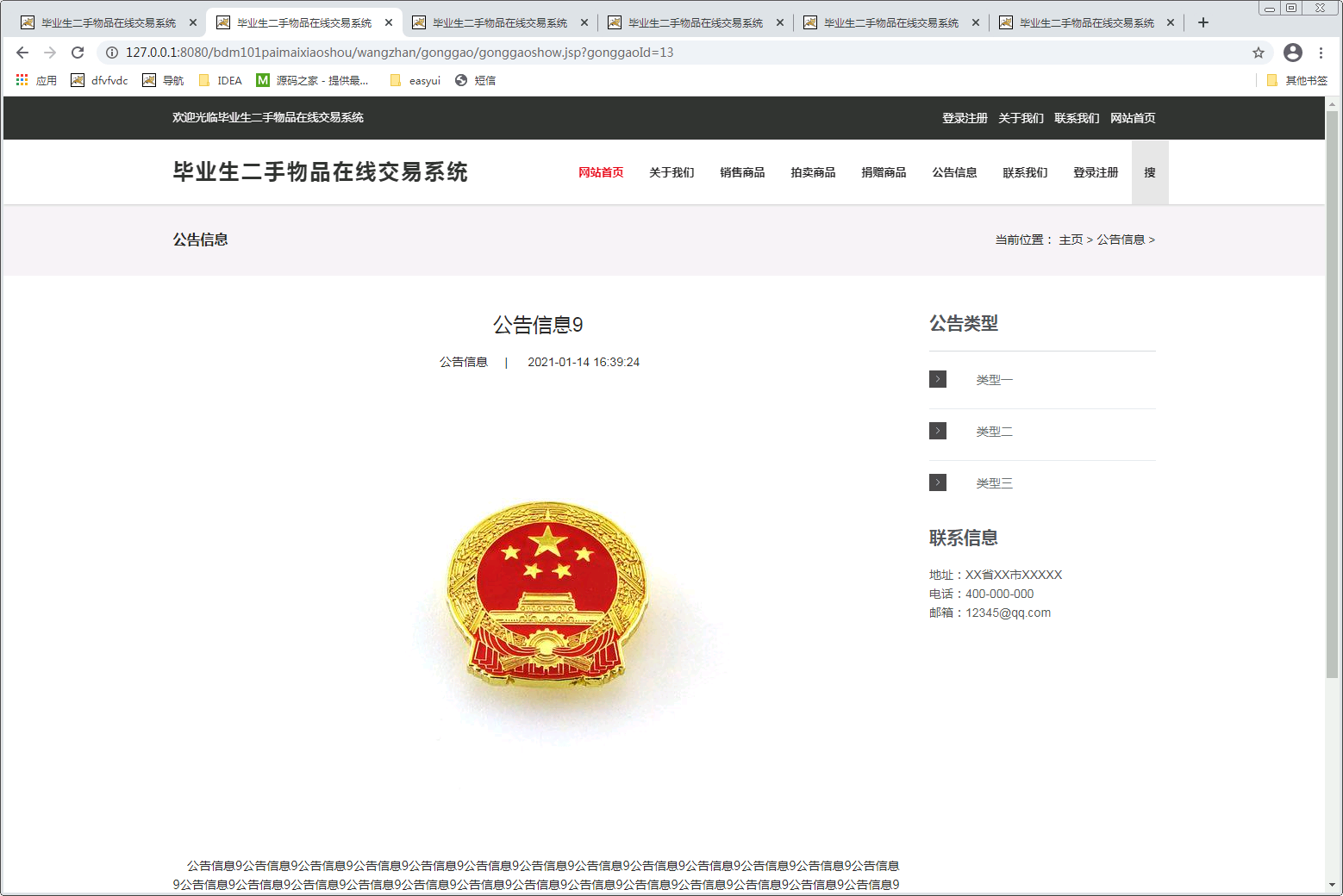Click the arrow icon beside 类型一
1343x896 pixels.
[x=938, y=379]
